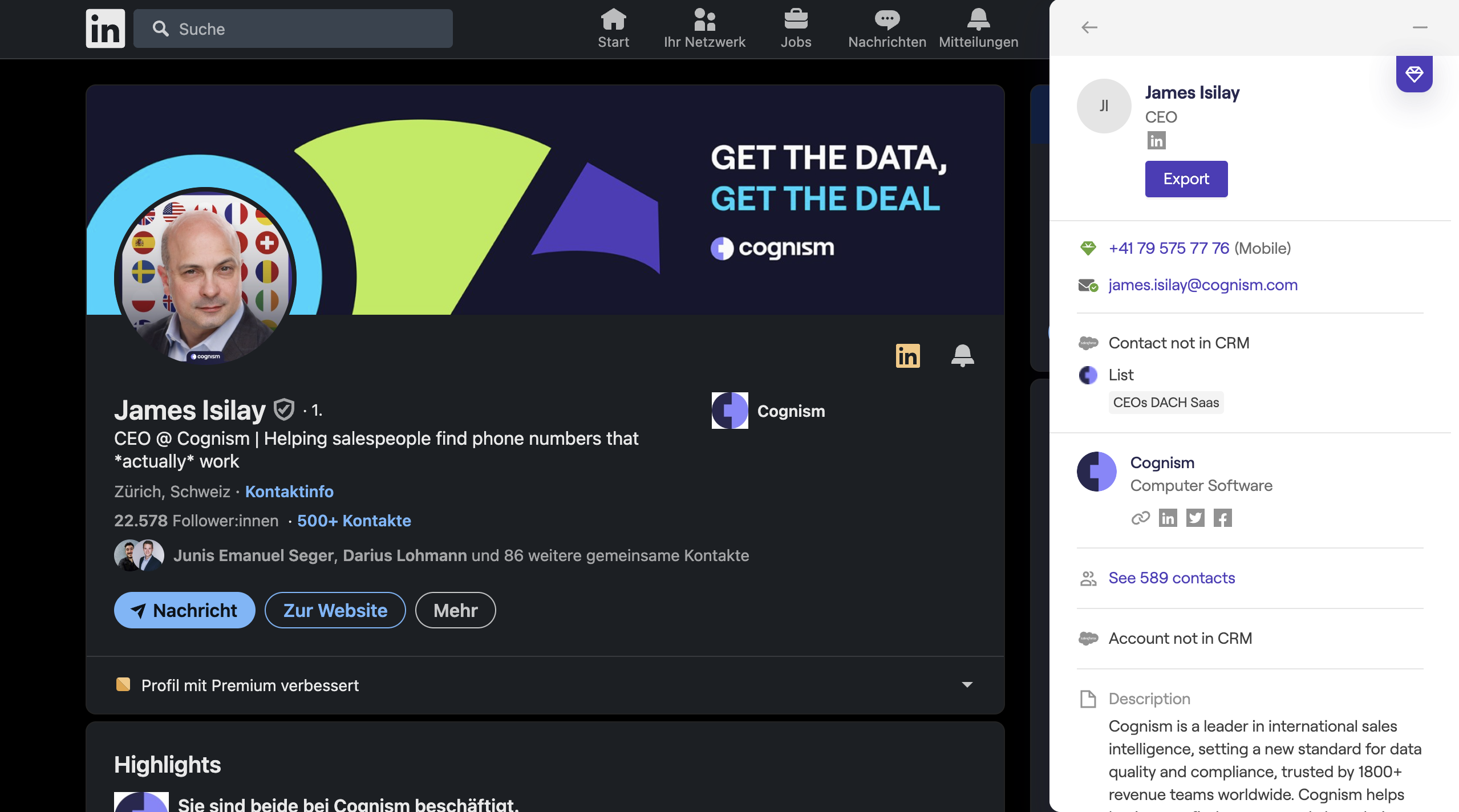Screen dimensions: 1459x812
Task: Click the Description document icon
Action: tap(1088, 699)
